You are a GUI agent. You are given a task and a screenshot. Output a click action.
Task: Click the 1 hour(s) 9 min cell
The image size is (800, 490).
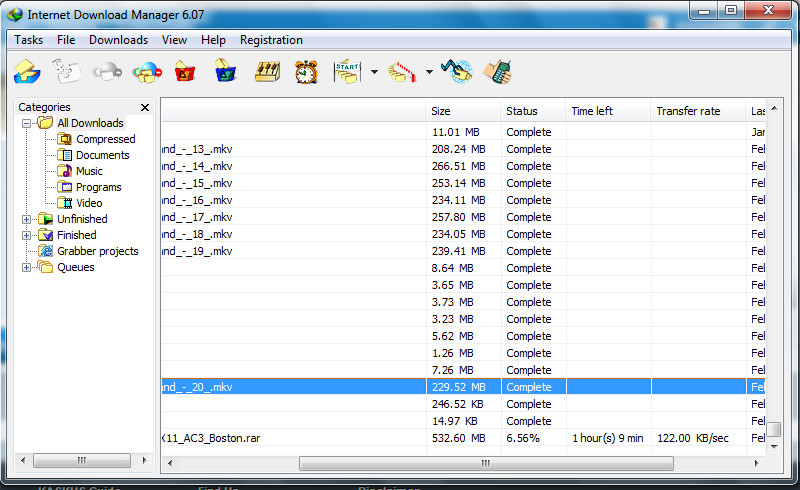point(608,438)
